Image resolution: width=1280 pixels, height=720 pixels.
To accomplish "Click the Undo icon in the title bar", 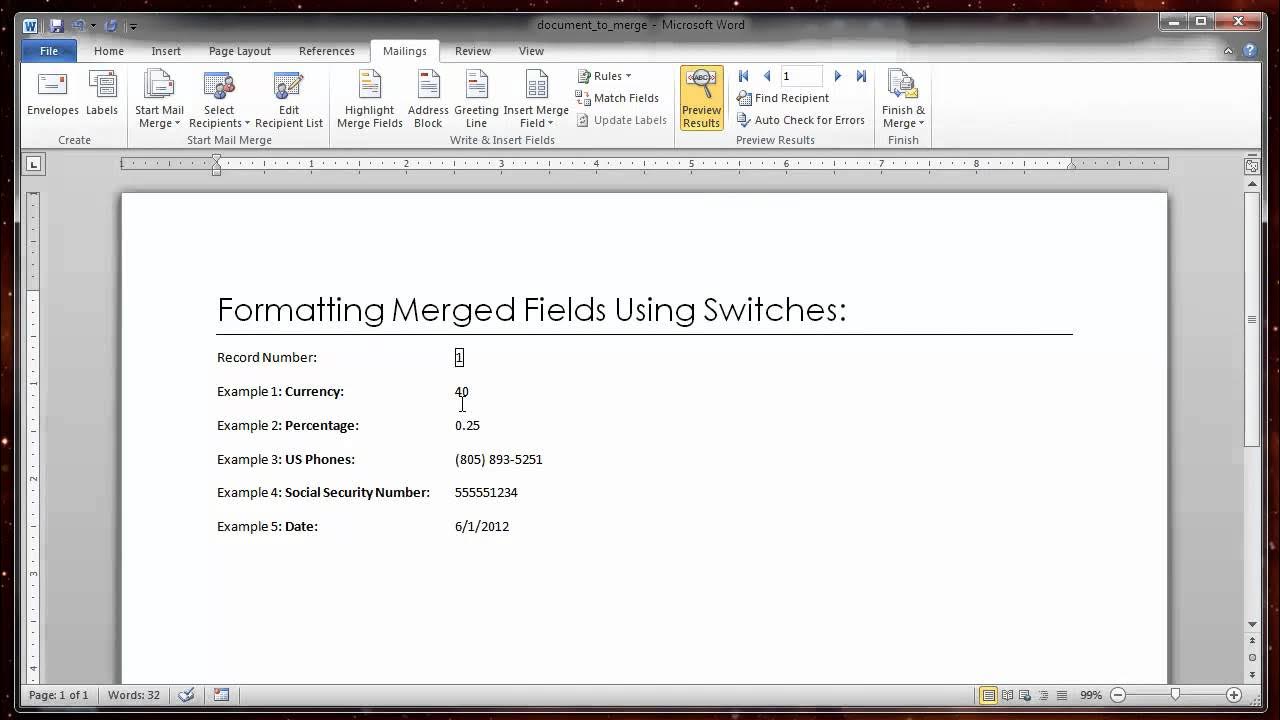I will coord(79,25).
